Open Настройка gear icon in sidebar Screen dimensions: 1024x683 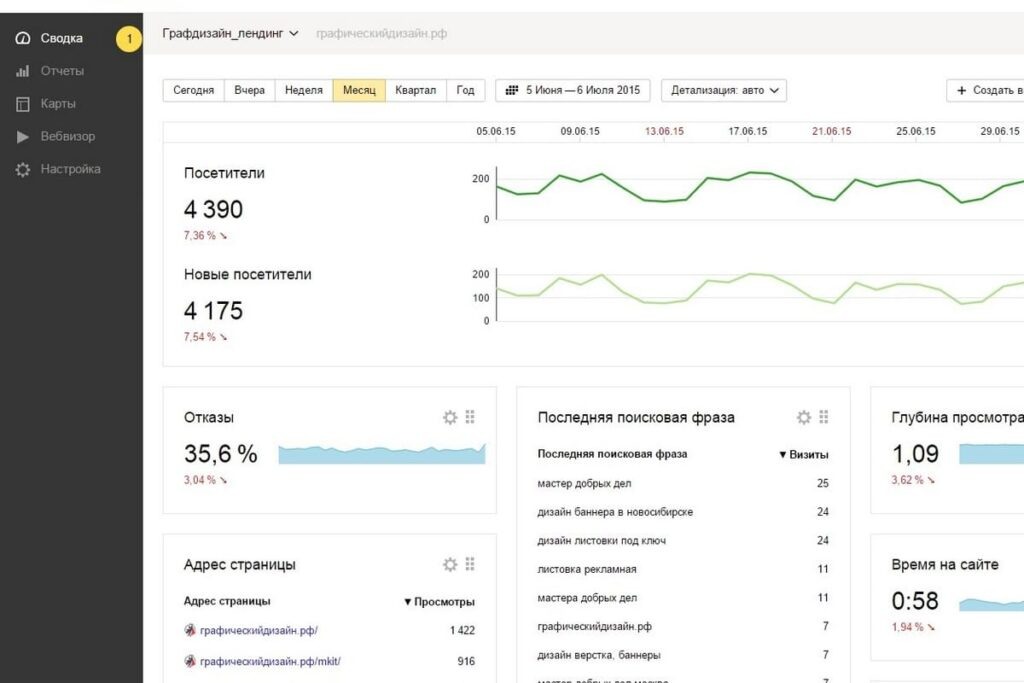[23, 169]
